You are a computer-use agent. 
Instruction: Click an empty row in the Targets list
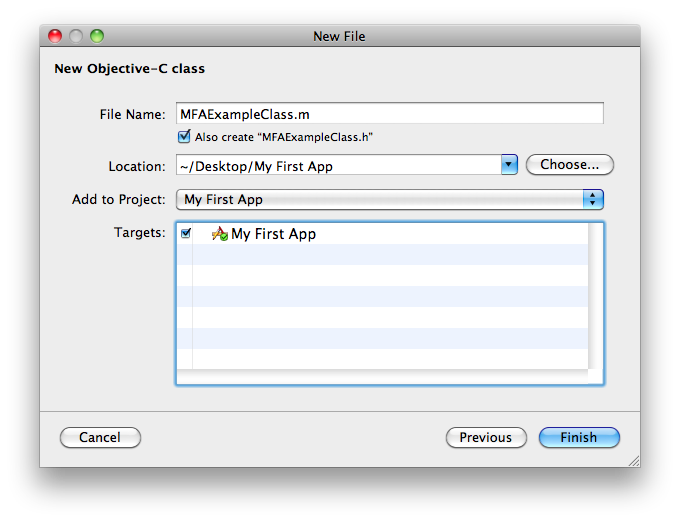point(390,297)
